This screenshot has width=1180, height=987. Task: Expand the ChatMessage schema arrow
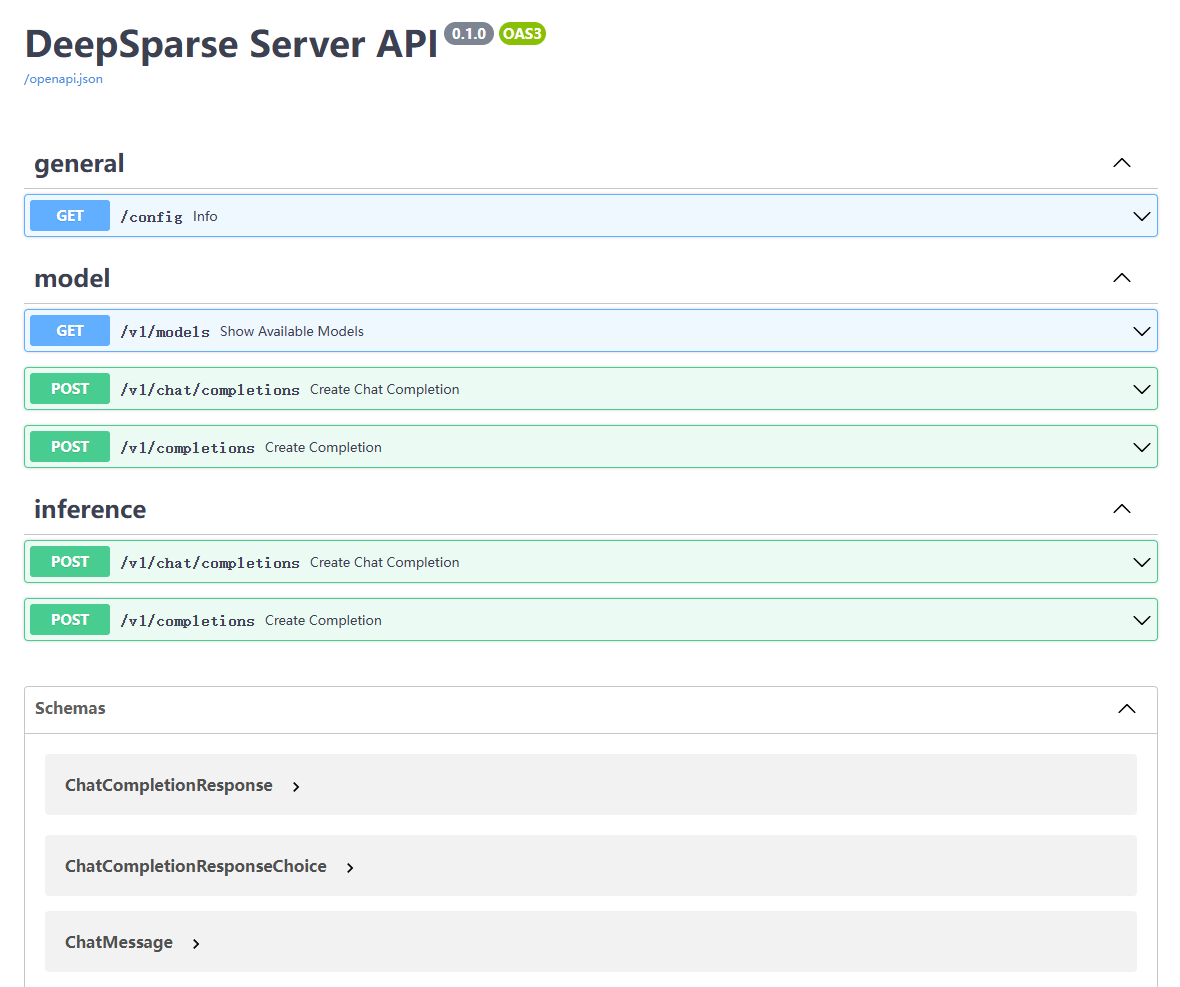click(x=196, y=944)
